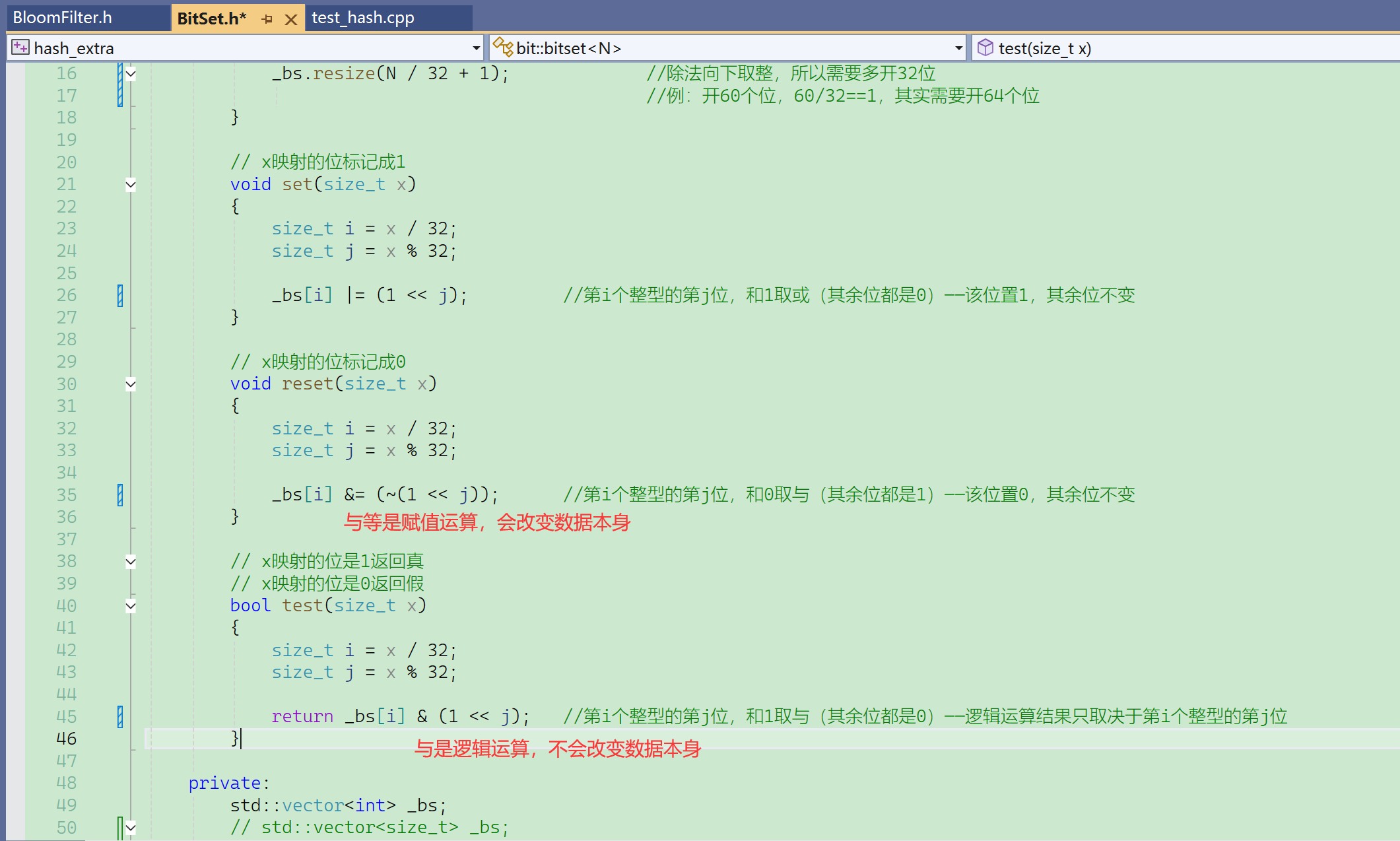1400x841 pixels.
Task: Click the change marker beside line 45
Action: click(x=120, y=716)
